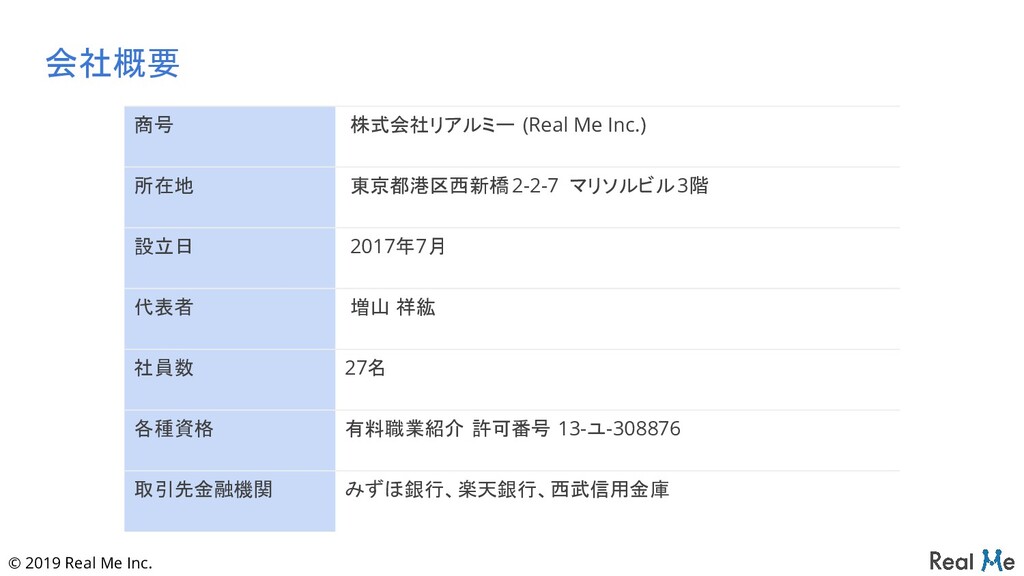1024x576 pixels.
Task: Click the 会社概要 slide title
Action: 112,63
